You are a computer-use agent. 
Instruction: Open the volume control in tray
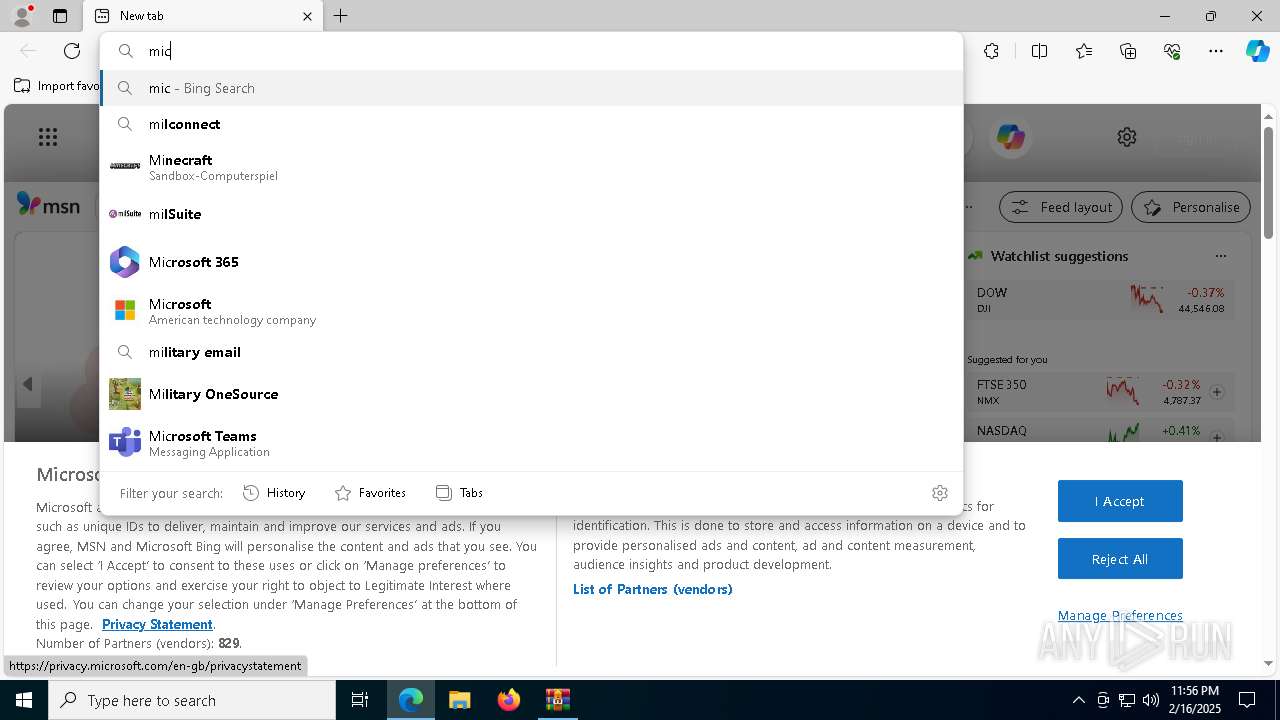pos(1151,700)
